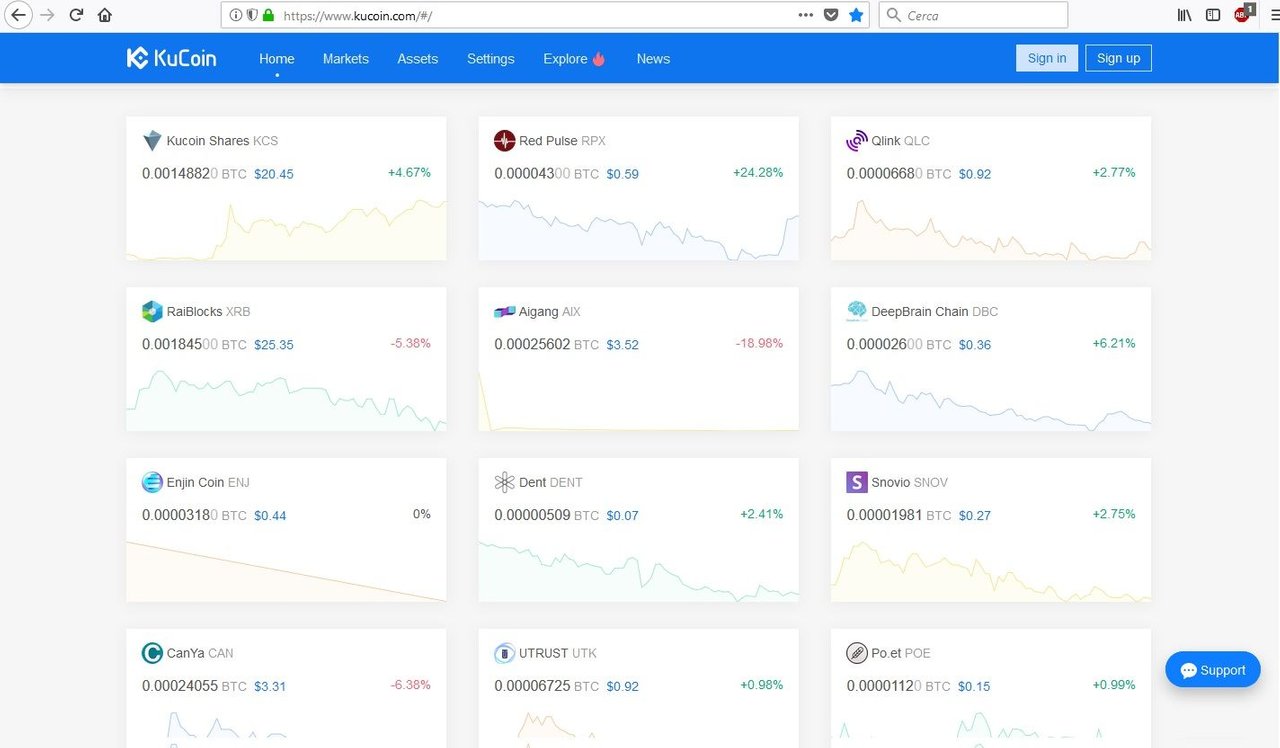Image resolution: width=1280 pixels, height=748 pixels.
Task: Click the 0.00024055 BTC value of CanYa
Action: point(194,686)
